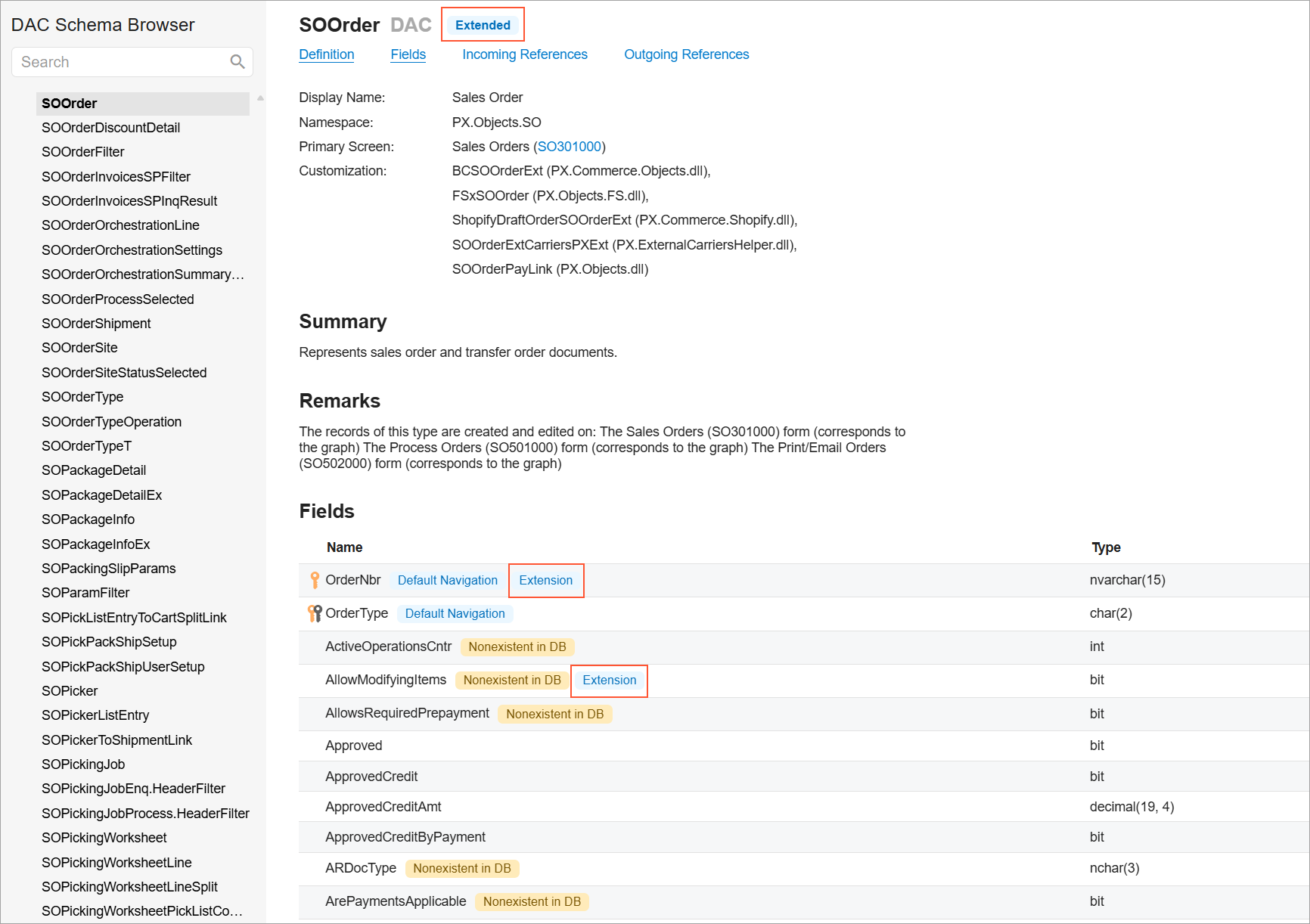
Task: Click Nonexistent in DB badge on ARDocType
Action: 462,868
